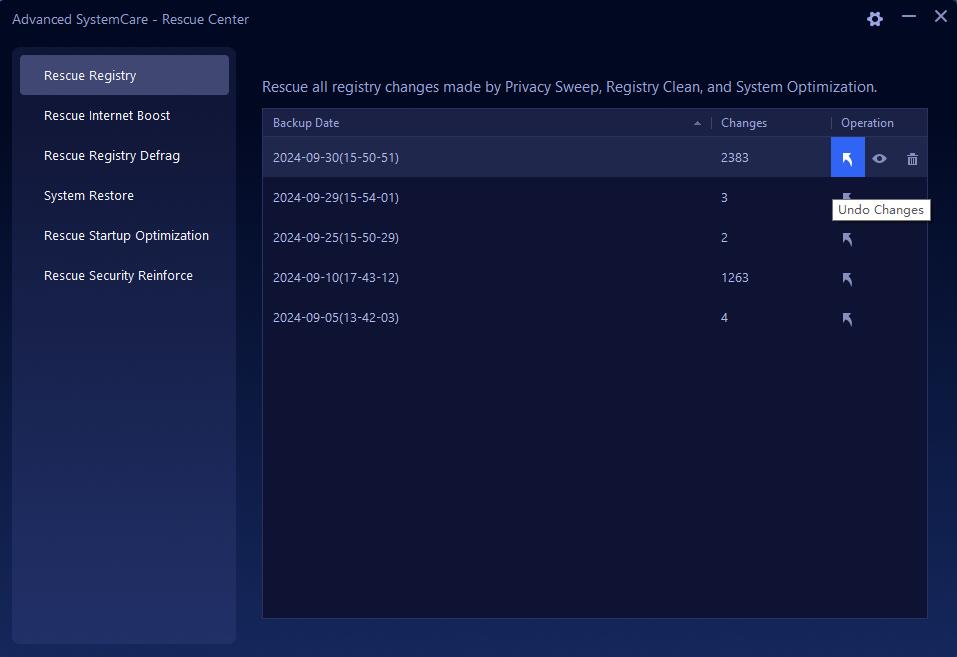View details of 2024-09-30 backup

[879, 159]
